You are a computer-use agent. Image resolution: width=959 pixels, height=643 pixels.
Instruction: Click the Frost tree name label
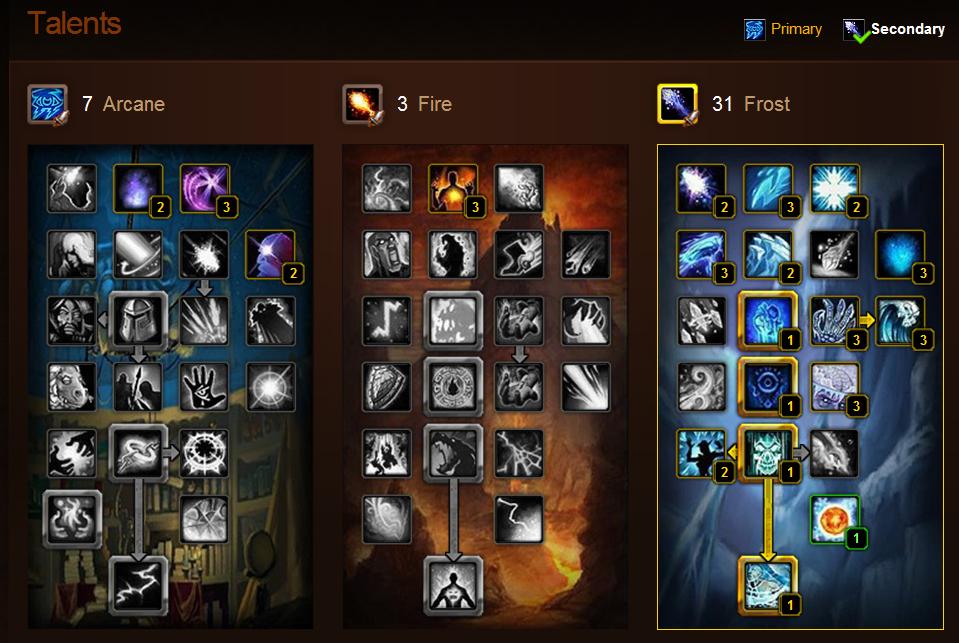[767, 104]
